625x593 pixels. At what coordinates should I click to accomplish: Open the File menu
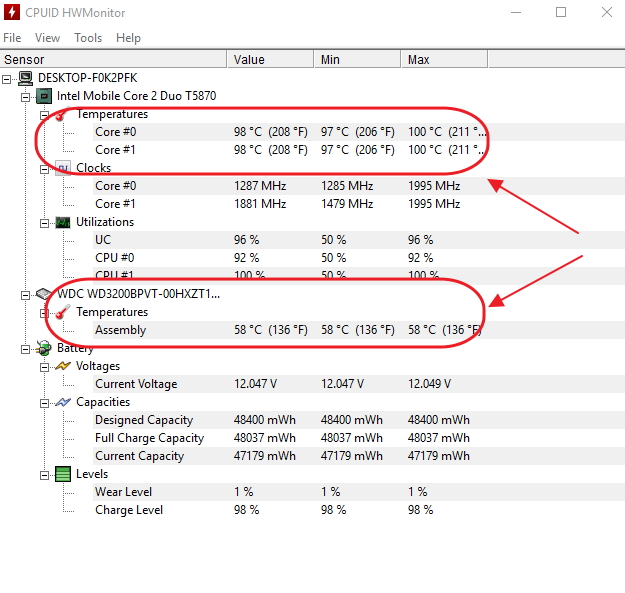point(12,38)
